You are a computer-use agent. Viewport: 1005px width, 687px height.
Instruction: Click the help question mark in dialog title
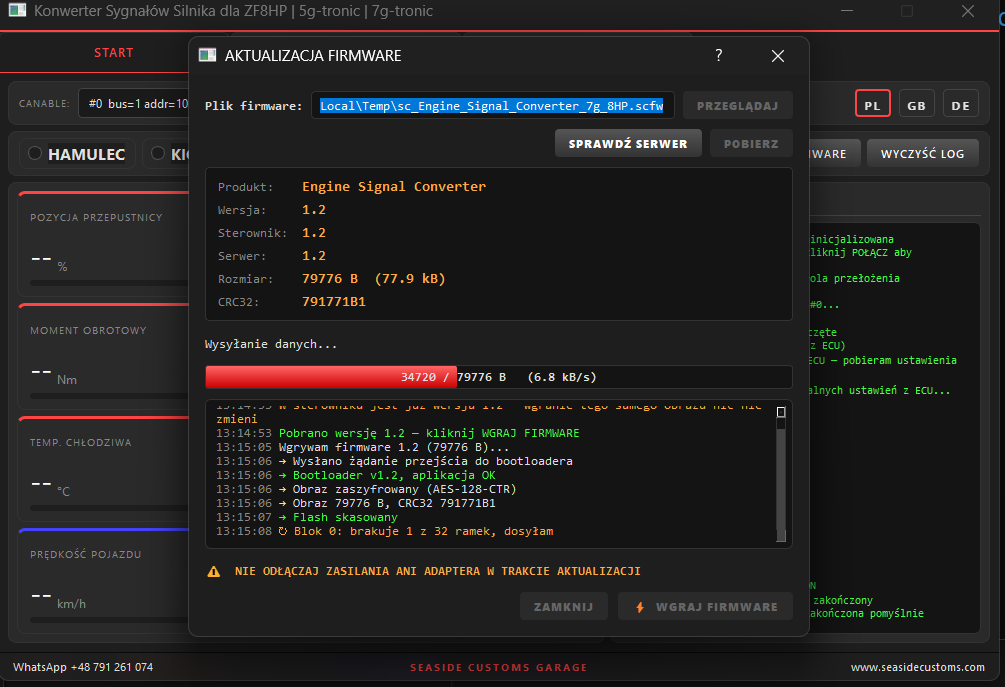point(718,56)
